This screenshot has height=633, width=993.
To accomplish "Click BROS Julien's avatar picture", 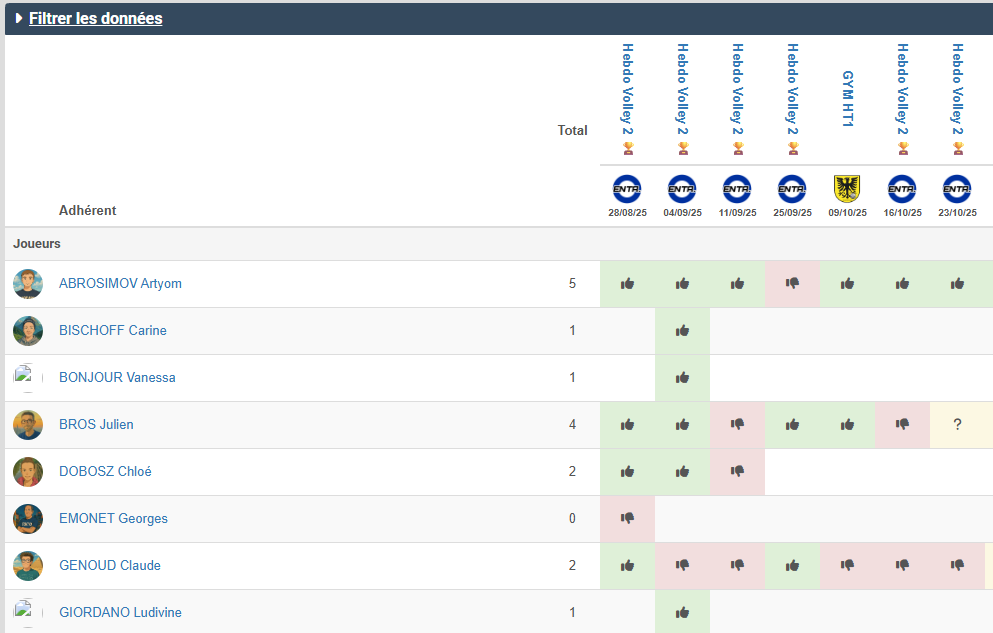I will point(28,425).
